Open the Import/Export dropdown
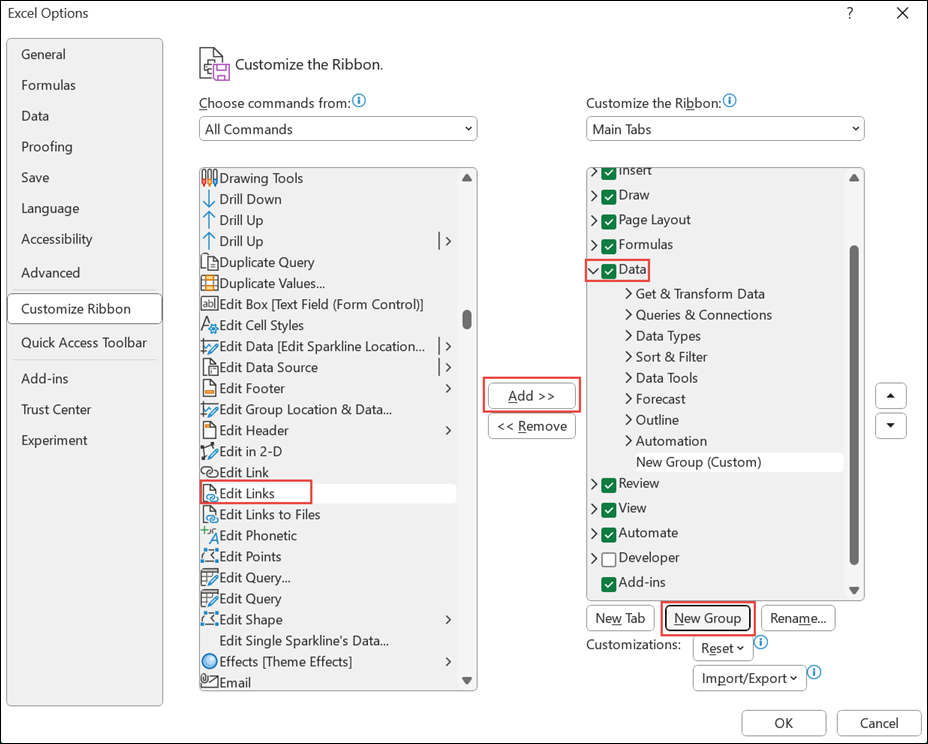 pyautogui.click(x=748, y=678)
